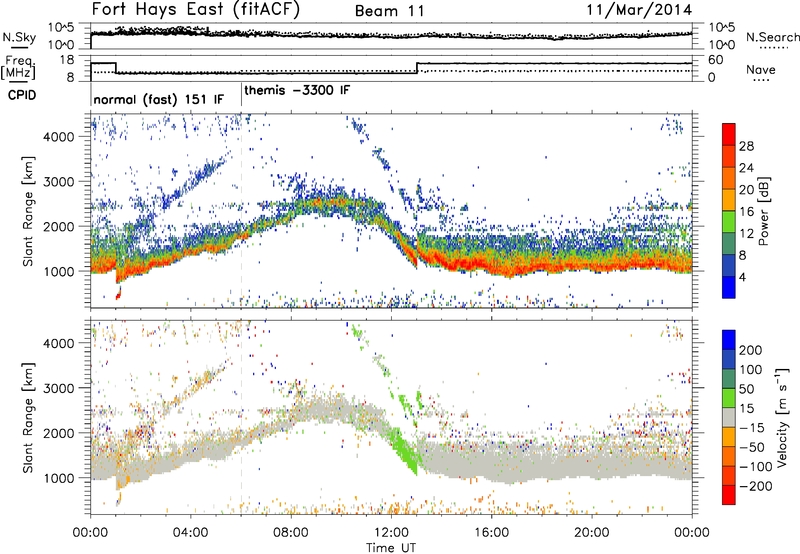Click the "20:00" time tick label

[x=591, y=533]
